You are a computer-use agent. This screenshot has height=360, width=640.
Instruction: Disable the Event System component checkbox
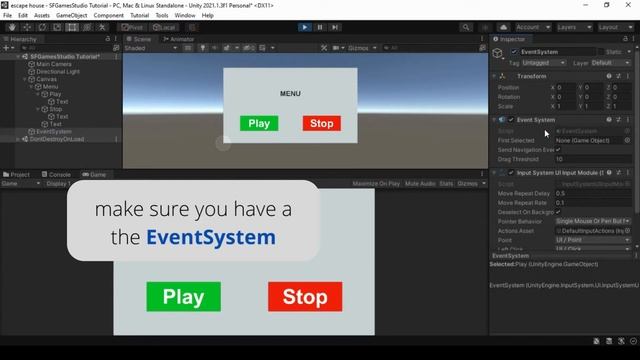(x=511, y=120)
